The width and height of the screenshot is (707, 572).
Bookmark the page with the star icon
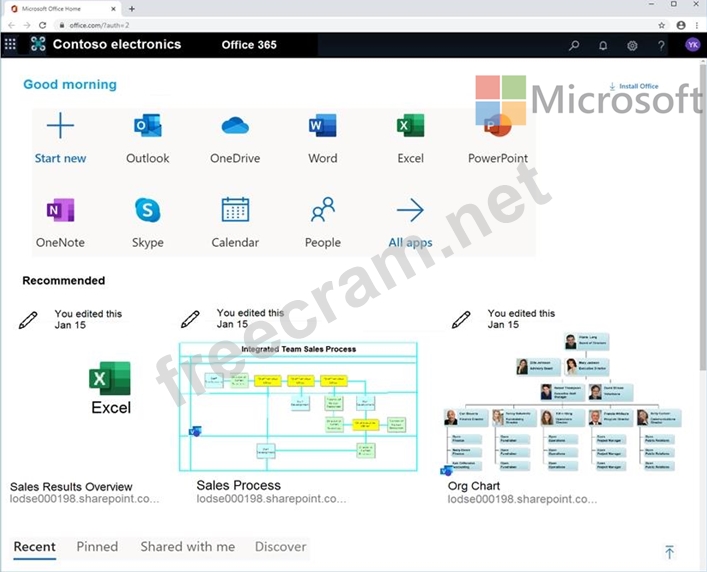point(661,25)
